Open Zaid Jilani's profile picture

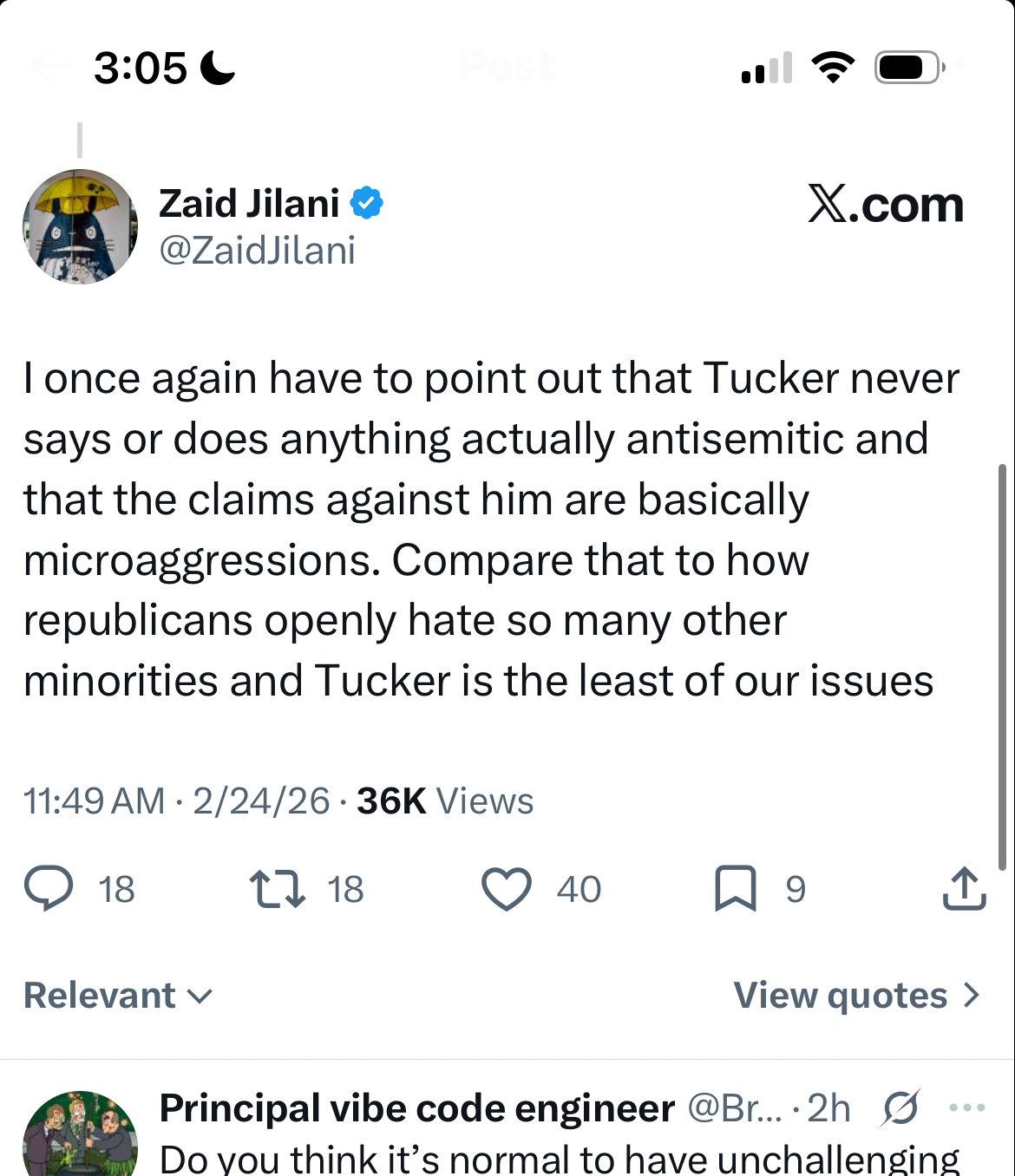click(80, 226)
